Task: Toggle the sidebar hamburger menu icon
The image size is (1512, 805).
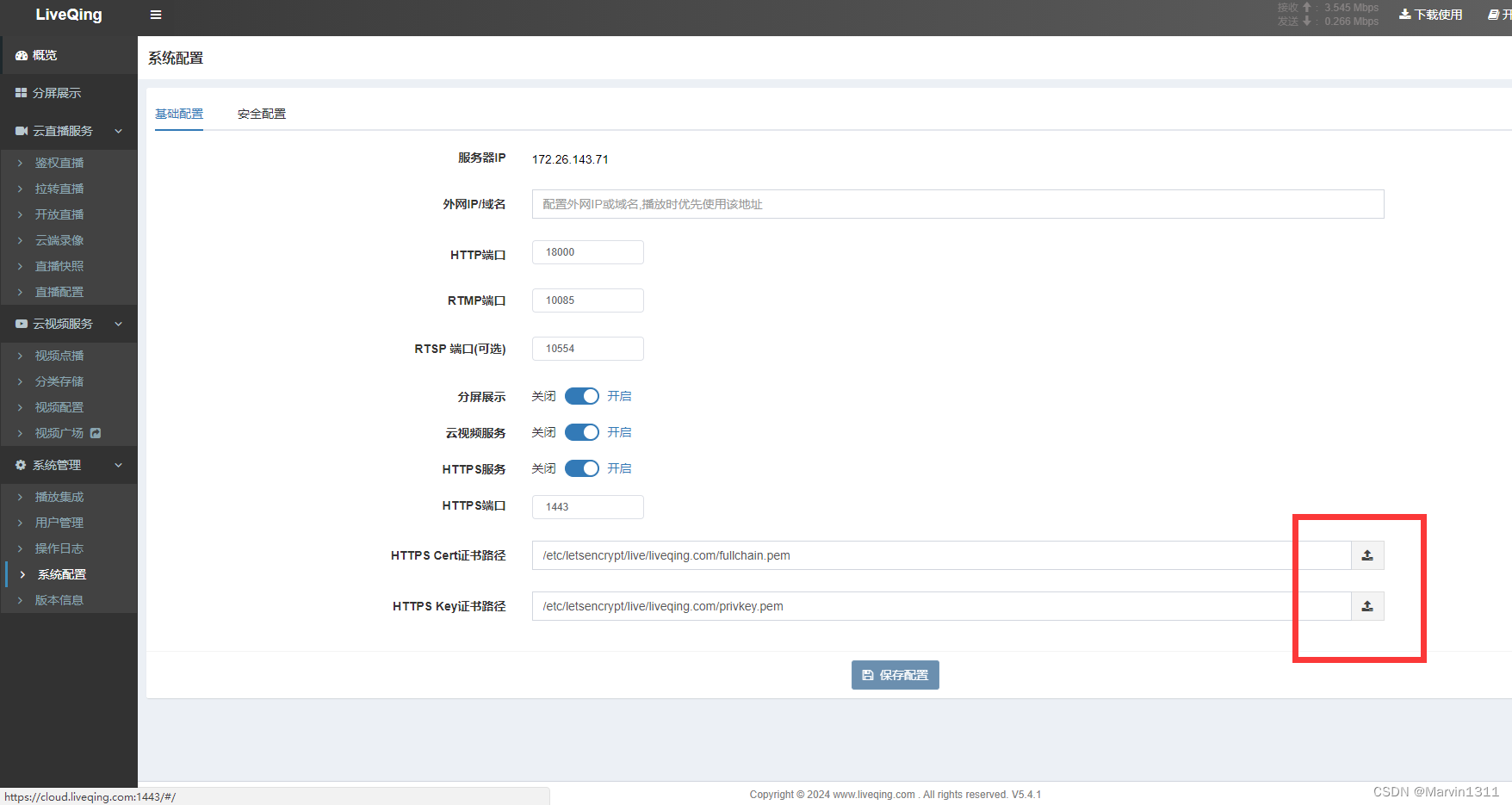Action: tap(156, 15)
